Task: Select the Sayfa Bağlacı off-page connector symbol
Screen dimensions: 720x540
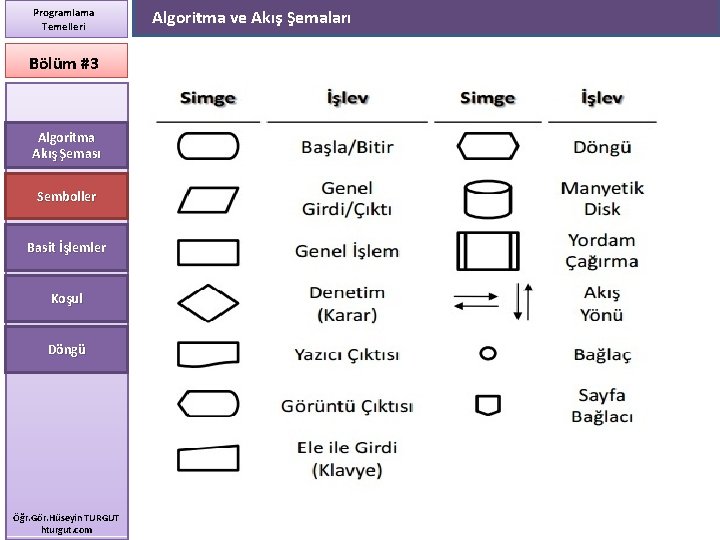Action: coord(488,405)
